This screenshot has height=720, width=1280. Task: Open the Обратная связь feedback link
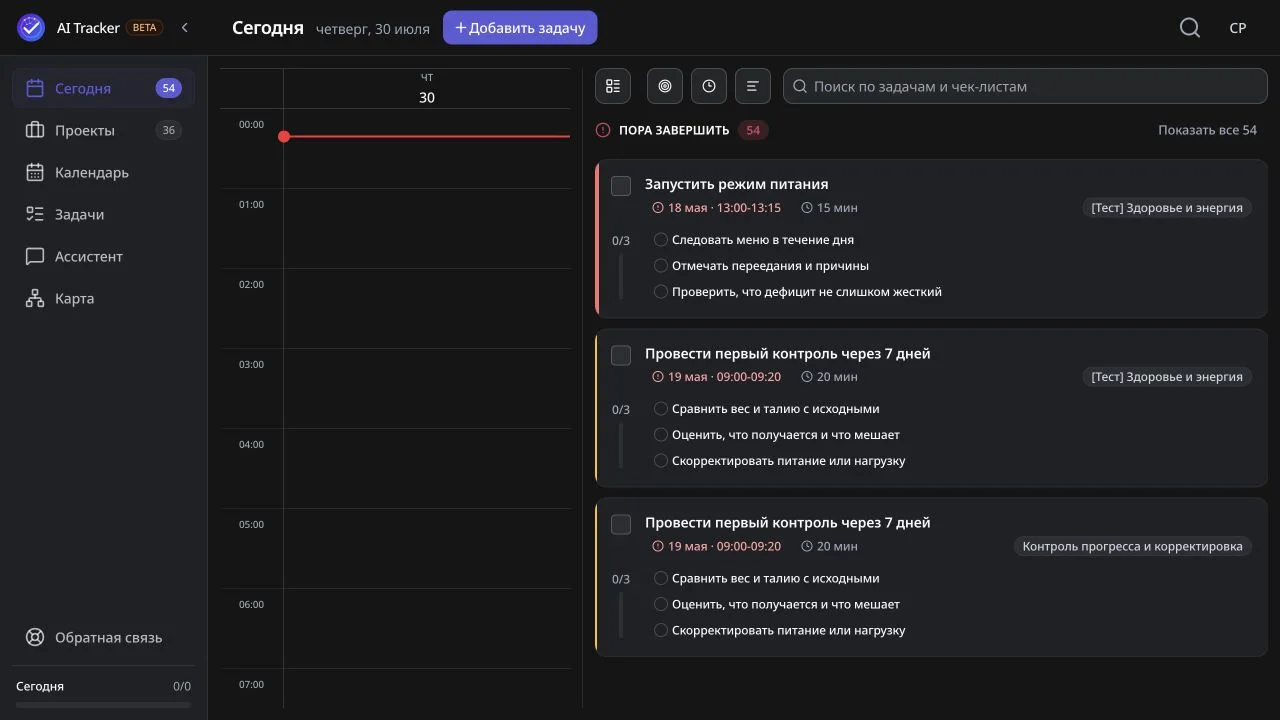pos(103,637)
